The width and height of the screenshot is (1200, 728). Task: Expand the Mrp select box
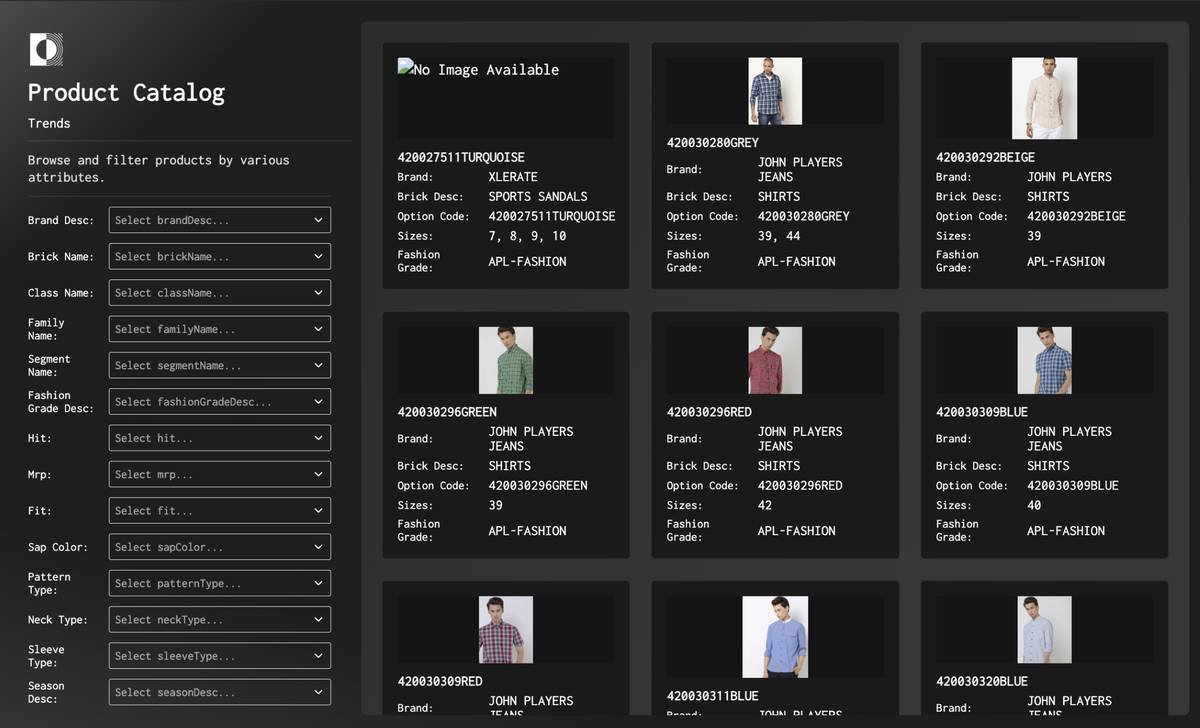pyautogui.click(x=219, y=475)
